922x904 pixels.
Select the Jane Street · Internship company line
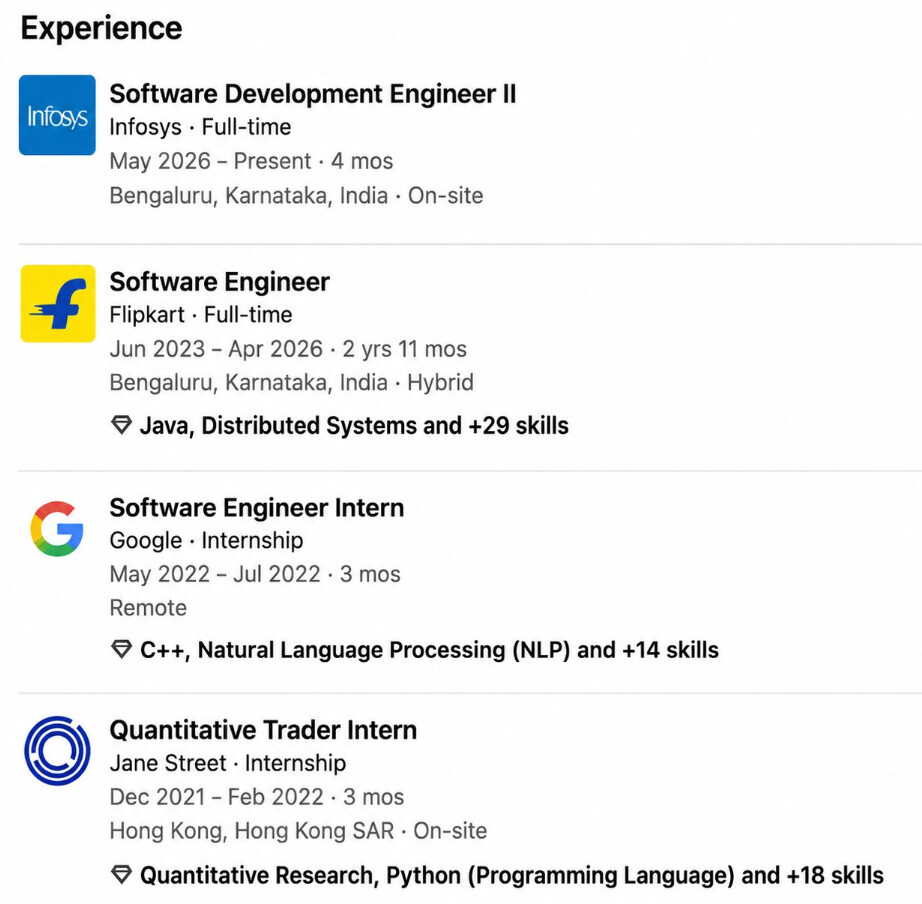228,763
